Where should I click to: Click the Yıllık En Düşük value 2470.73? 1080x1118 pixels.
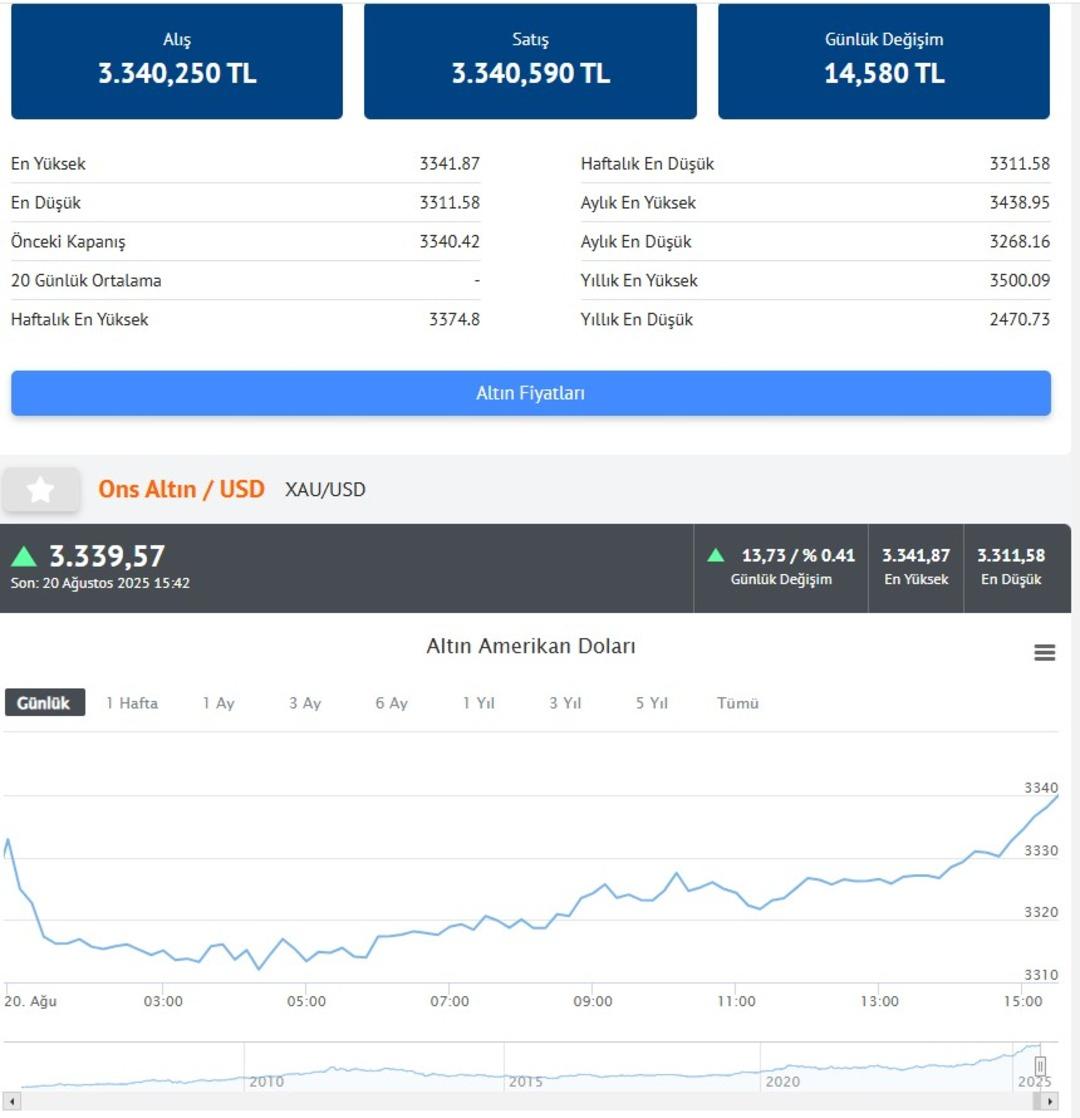(1019, 319)
